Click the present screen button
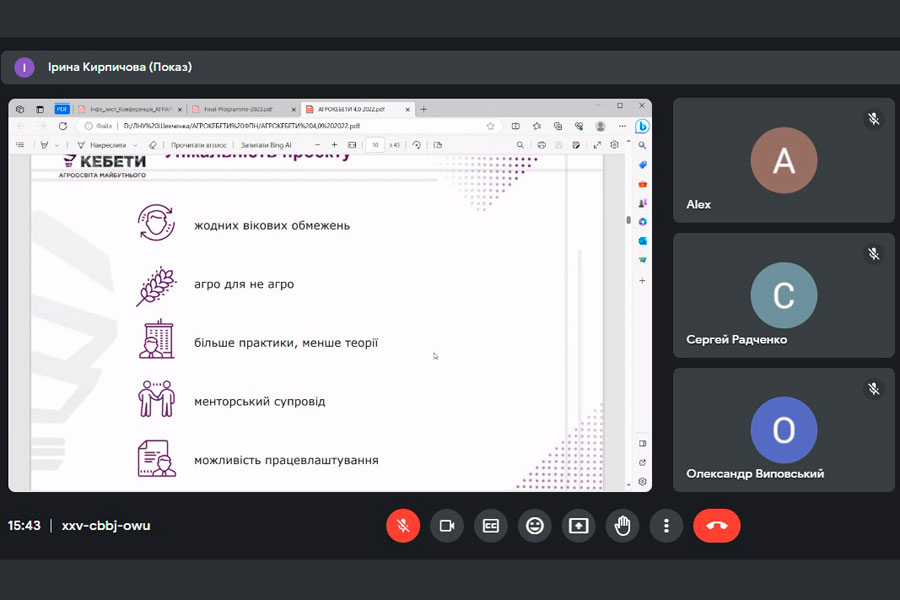This screenshot has width=900, height=600. pos(579,525)
